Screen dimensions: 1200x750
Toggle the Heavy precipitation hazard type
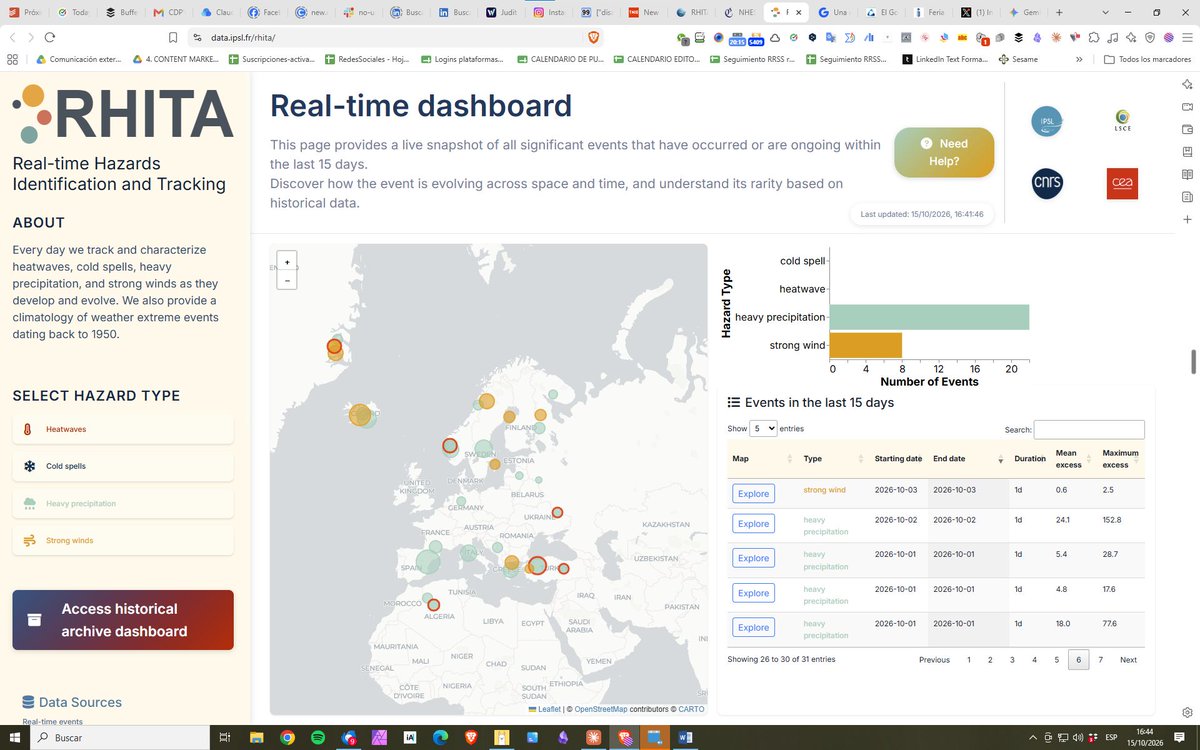pos(123,503)
